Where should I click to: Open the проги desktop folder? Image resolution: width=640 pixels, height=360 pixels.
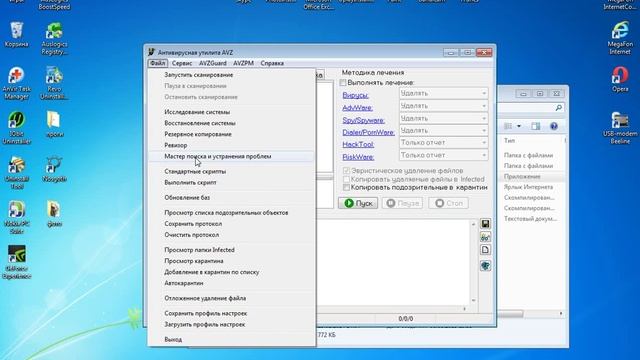click(x=54, y=124)
